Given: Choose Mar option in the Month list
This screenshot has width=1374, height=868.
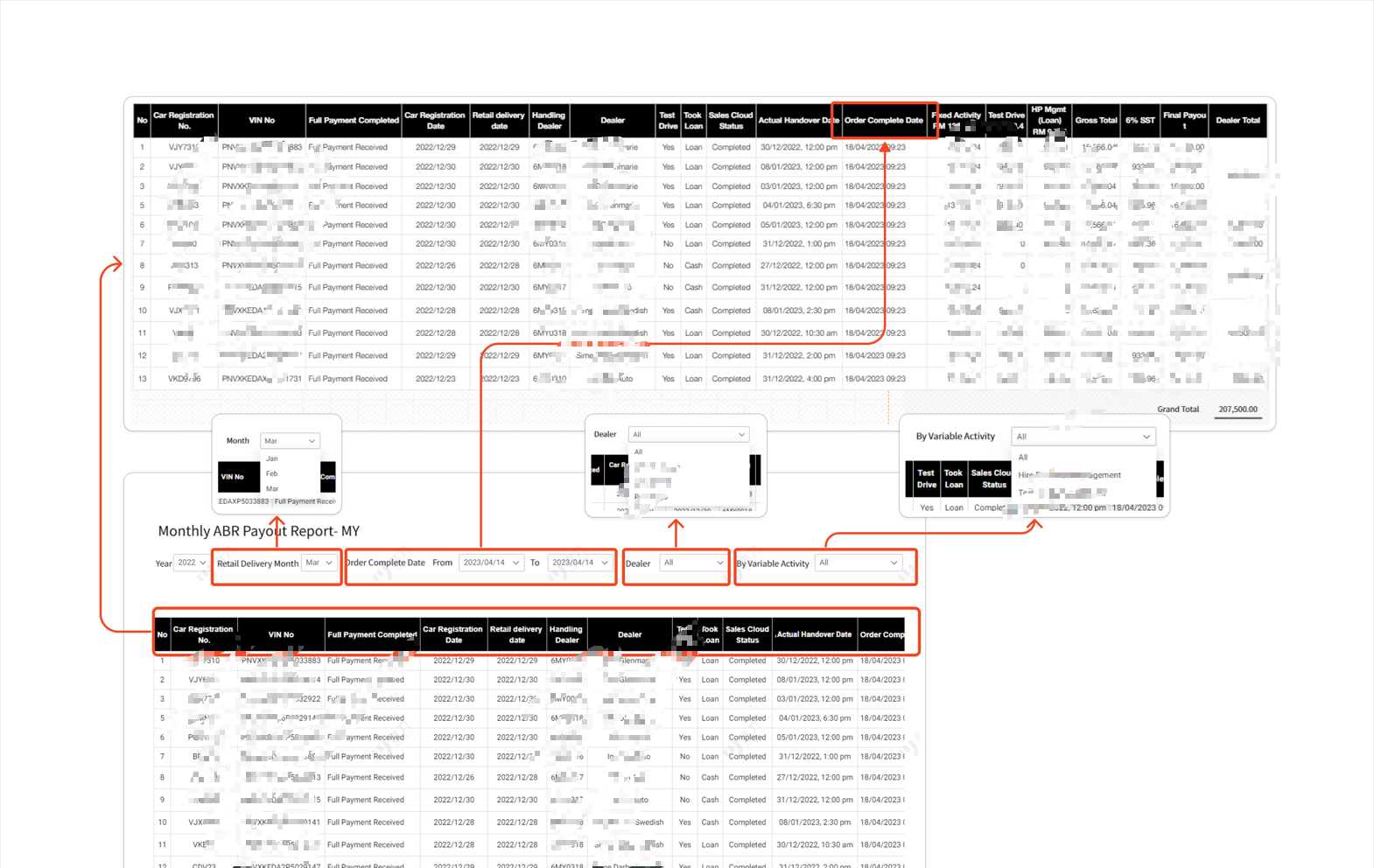Looking at the screenshot, I should [x=272, y=489].
